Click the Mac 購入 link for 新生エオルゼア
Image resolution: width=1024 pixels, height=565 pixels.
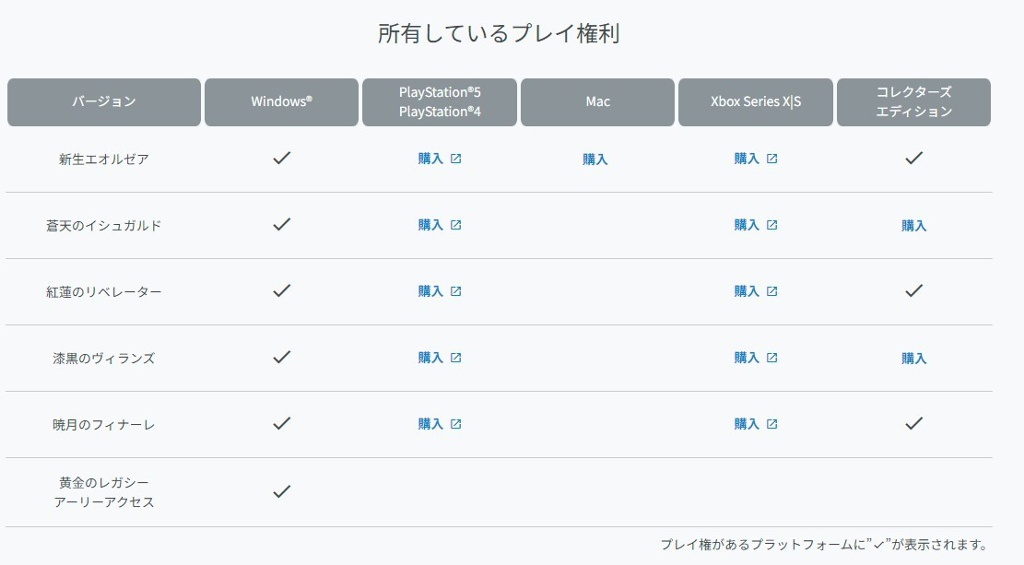(x=595, y=159)
